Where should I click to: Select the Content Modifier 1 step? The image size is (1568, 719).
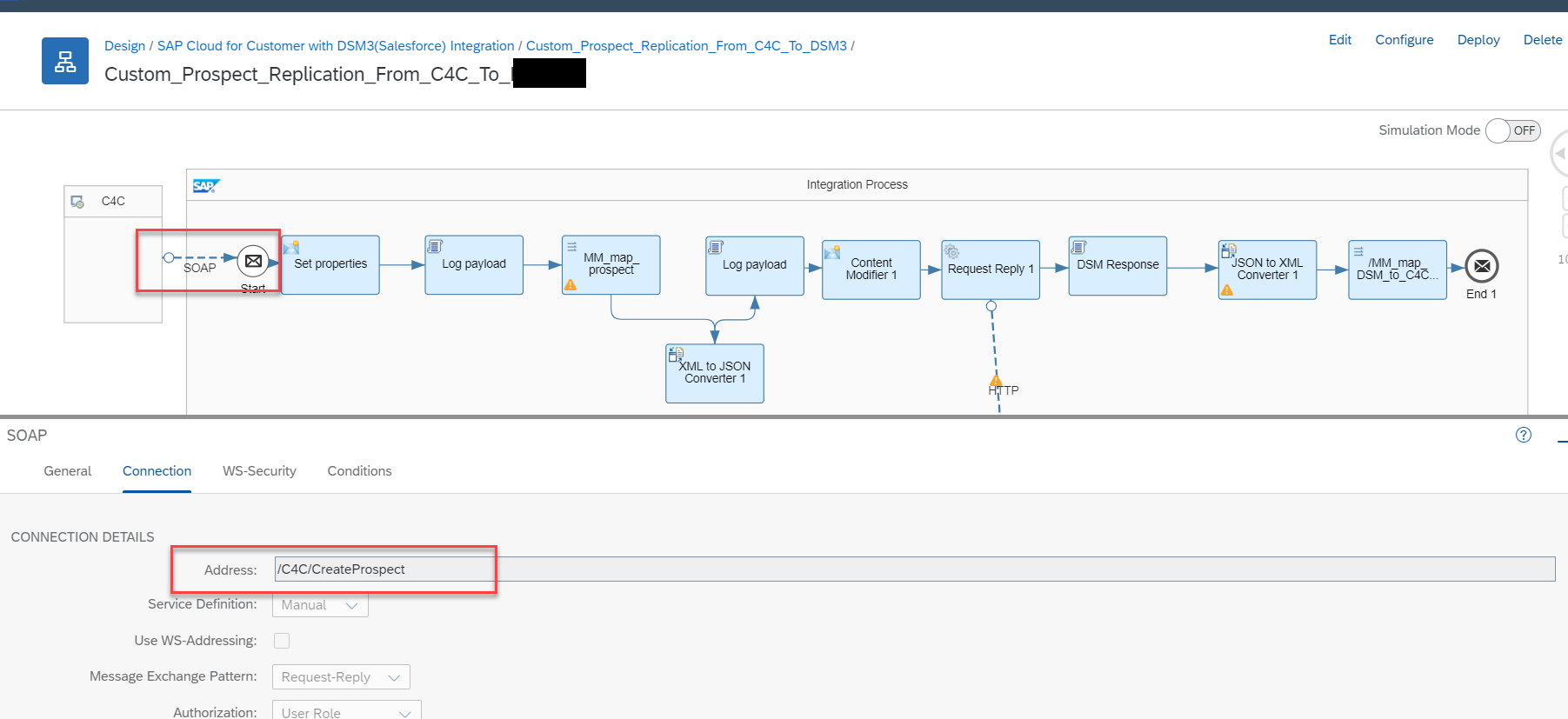(871, 270)
